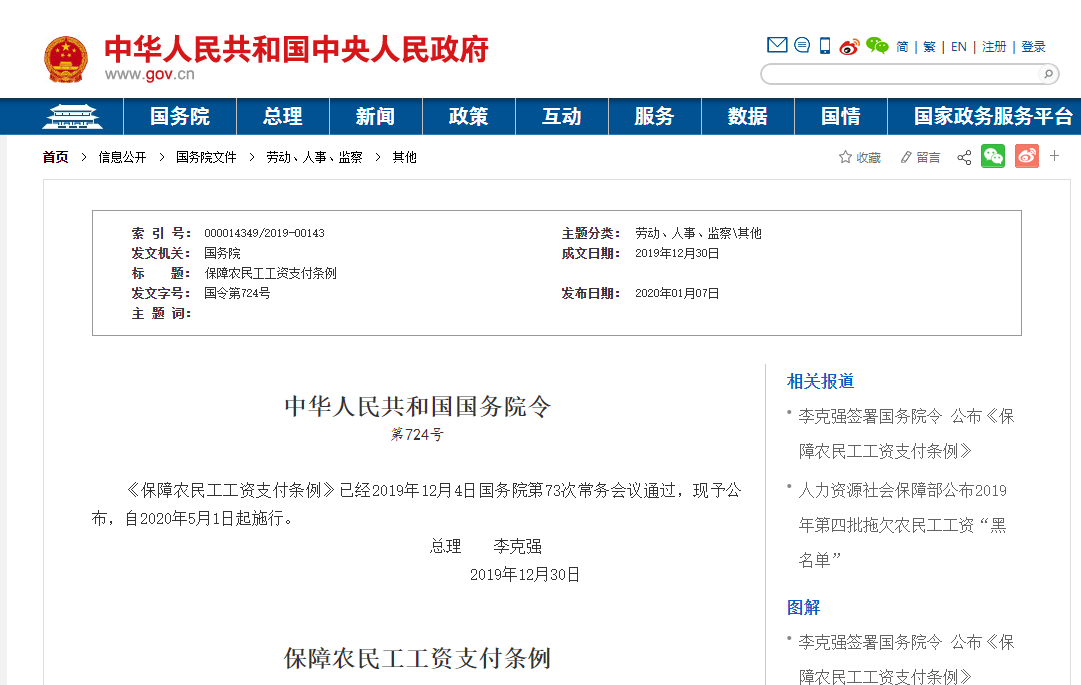Click the star 收藏 favorite icon
Image resolution: width=1081 pixels, height=685 pixels.
pyautogui.click(x=846, y=157)
